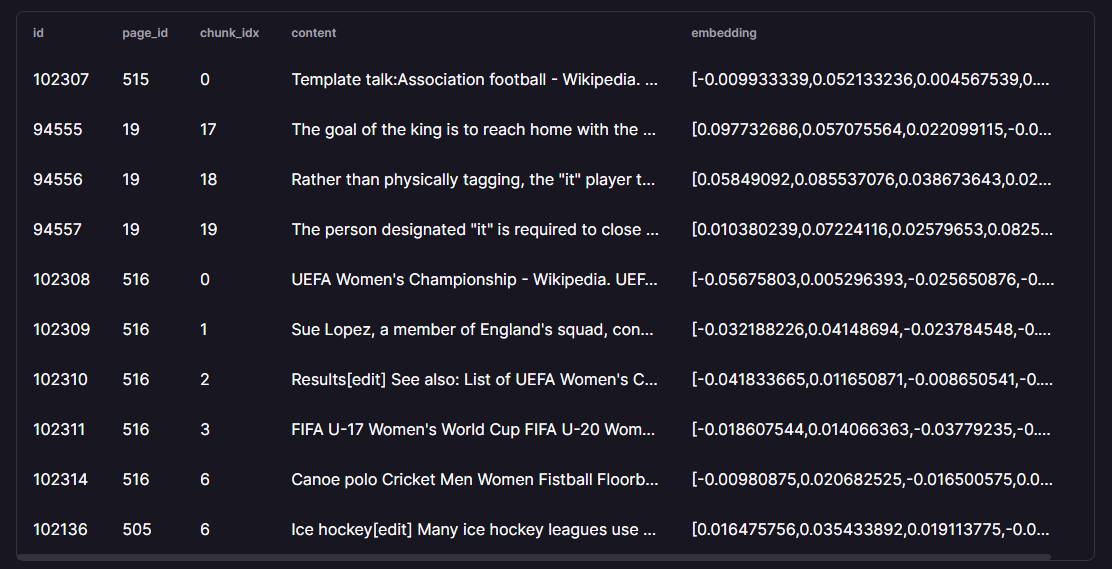Click the Template talk:Association football content cell
1112x569 pixels.
(x=474, y=79)
